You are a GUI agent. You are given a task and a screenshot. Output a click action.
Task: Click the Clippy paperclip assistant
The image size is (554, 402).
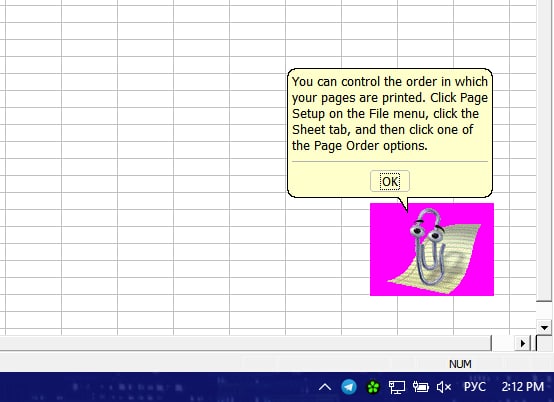pos(432,249)
